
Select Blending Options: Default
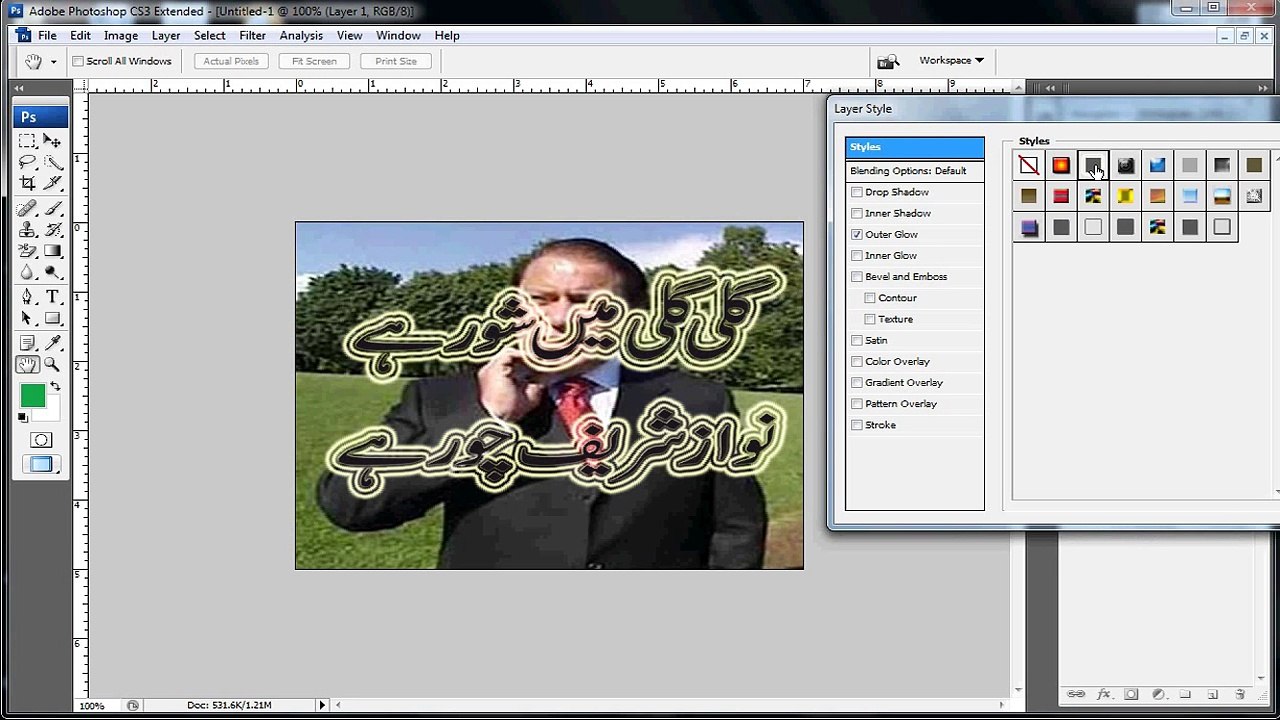[x=915, y=171]
